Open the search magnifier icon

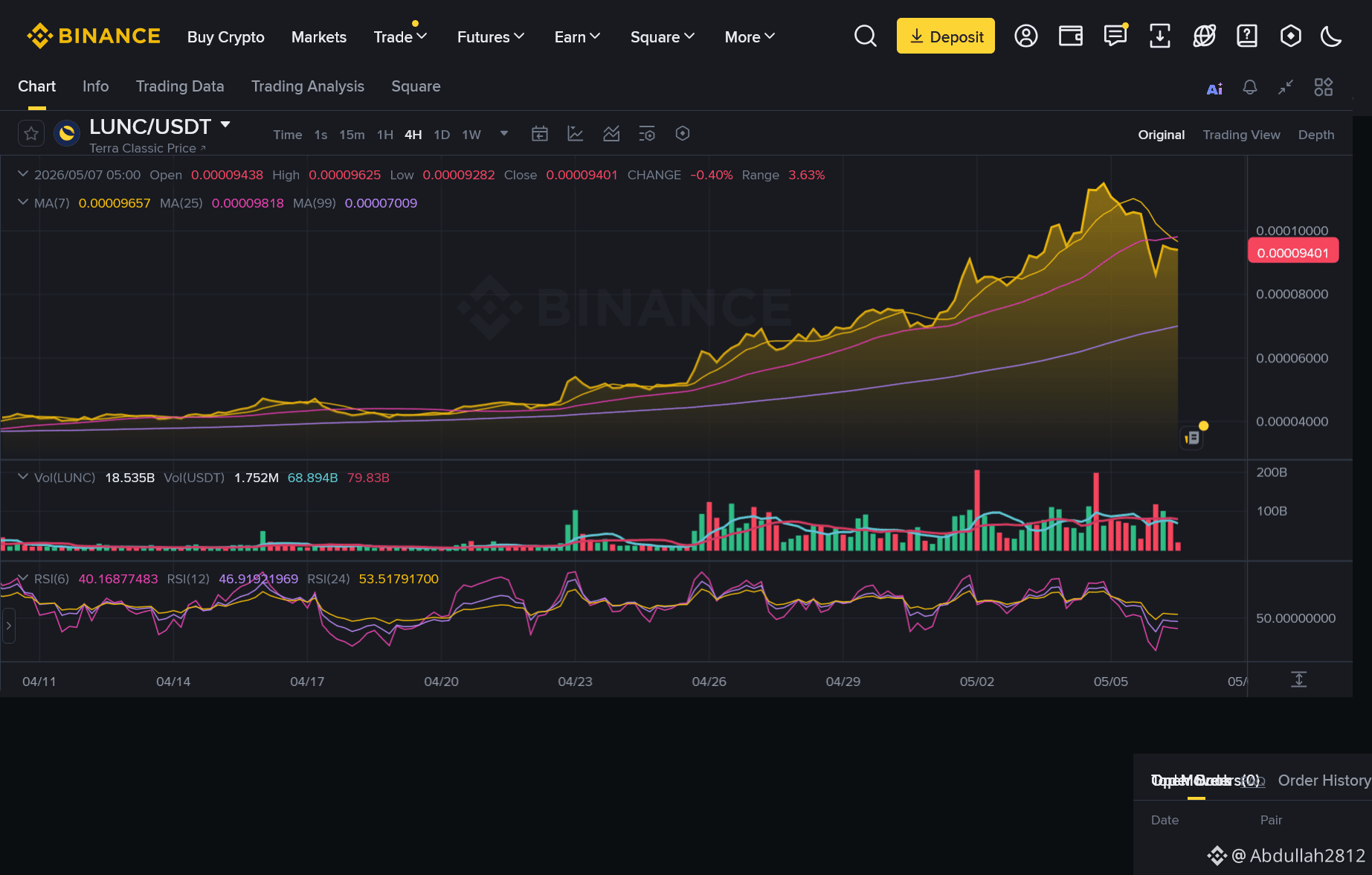(x=865, y=36)
